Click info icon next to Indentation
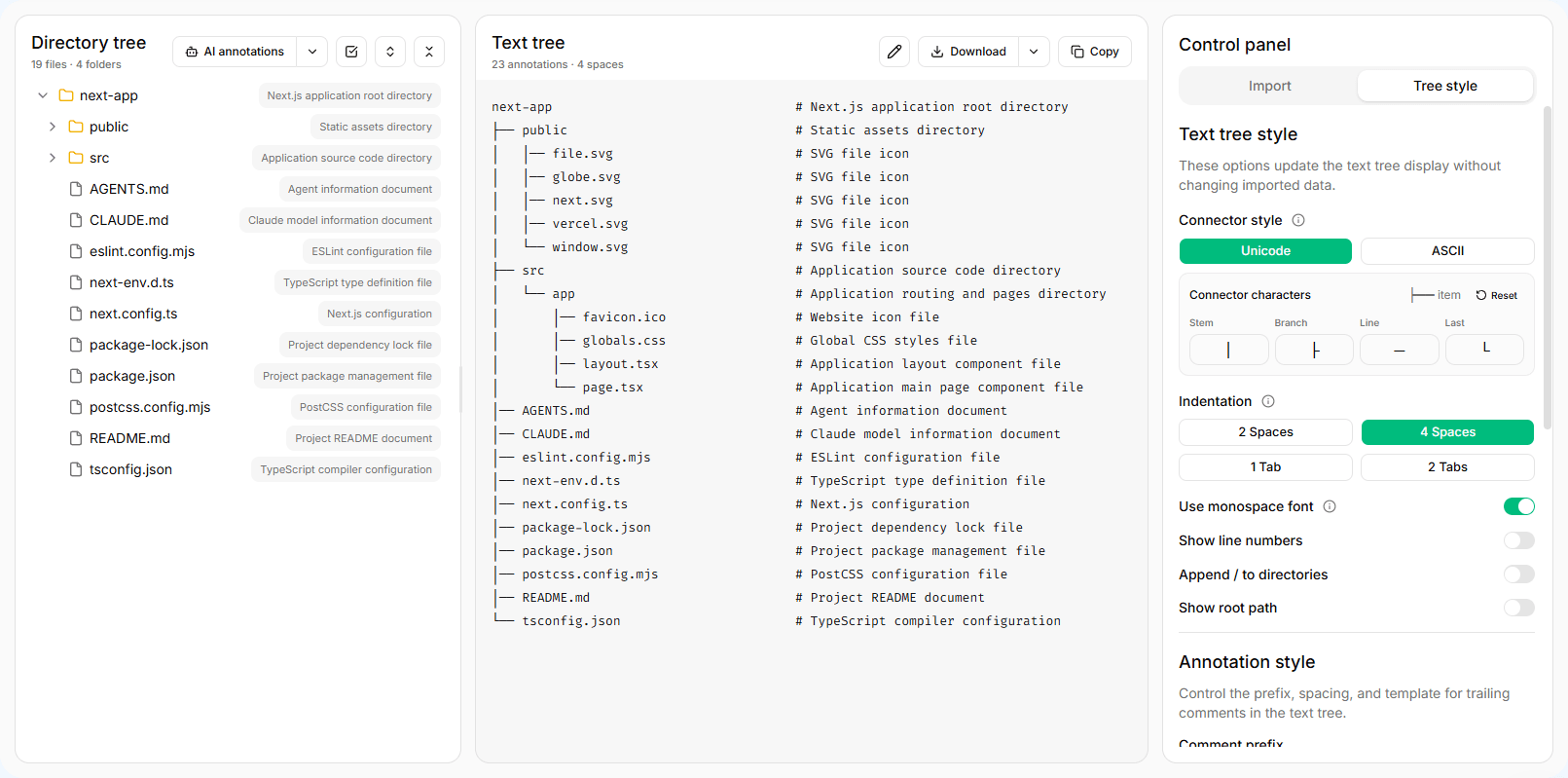The height and width of the screenshot is (778, 1568). pyautogui.click(x=1268, y=401)
